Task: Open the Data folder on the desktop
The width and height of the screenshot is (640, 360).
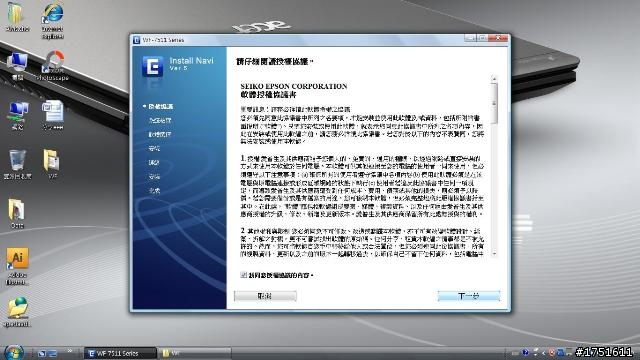Action: [x=17, y=213]
